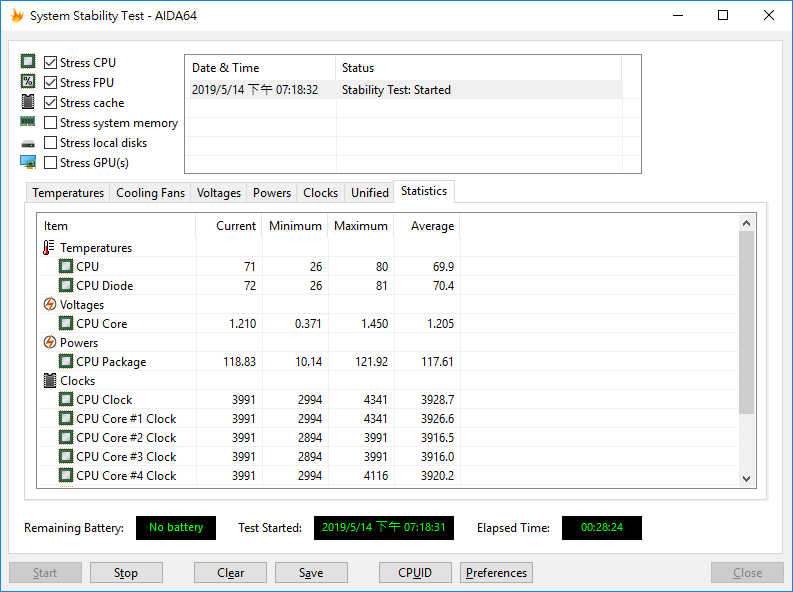Click the Current column header
This screenshot has height=592, width=793.
pos(229,226)
